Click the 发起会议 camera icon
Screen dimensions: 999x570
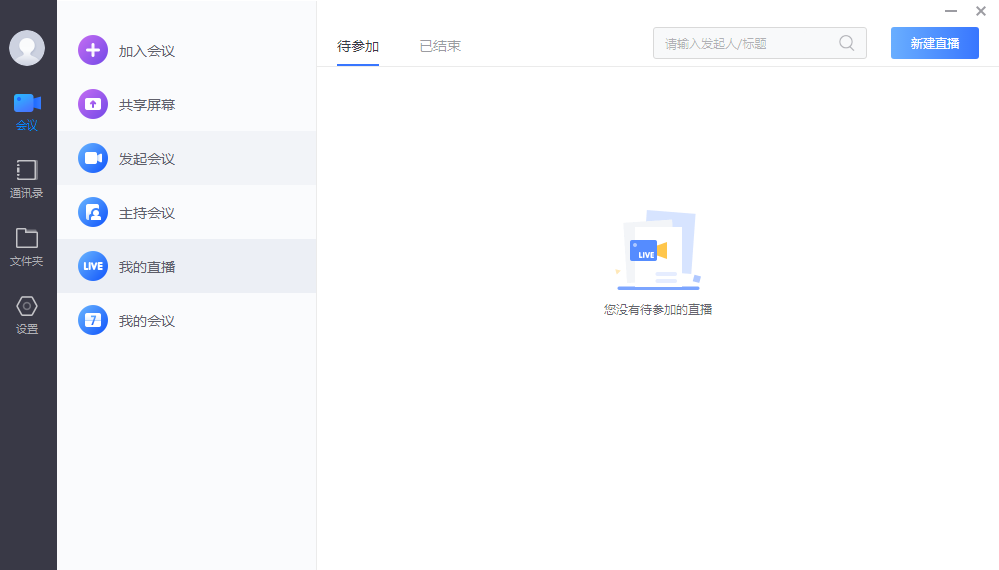(x=93, y=158)
